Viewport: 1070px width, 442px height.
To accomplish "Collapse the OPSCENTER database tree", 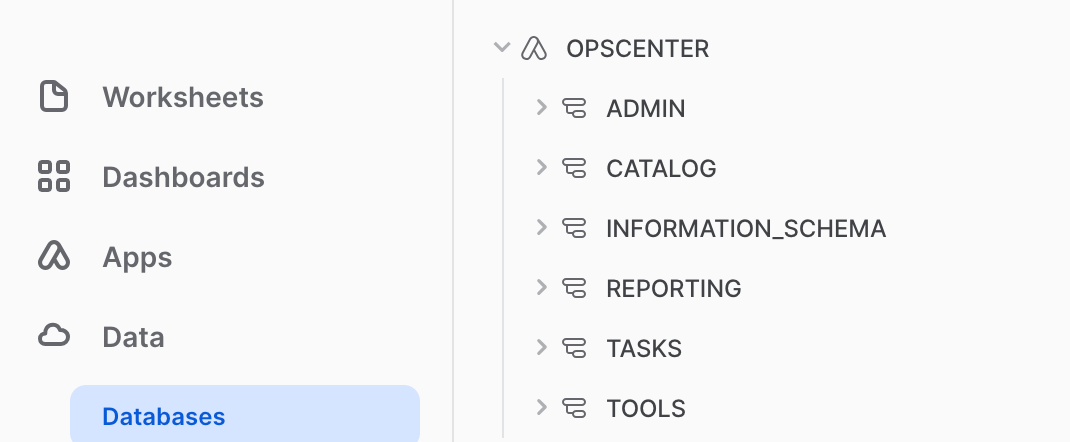I will [502, 48].
